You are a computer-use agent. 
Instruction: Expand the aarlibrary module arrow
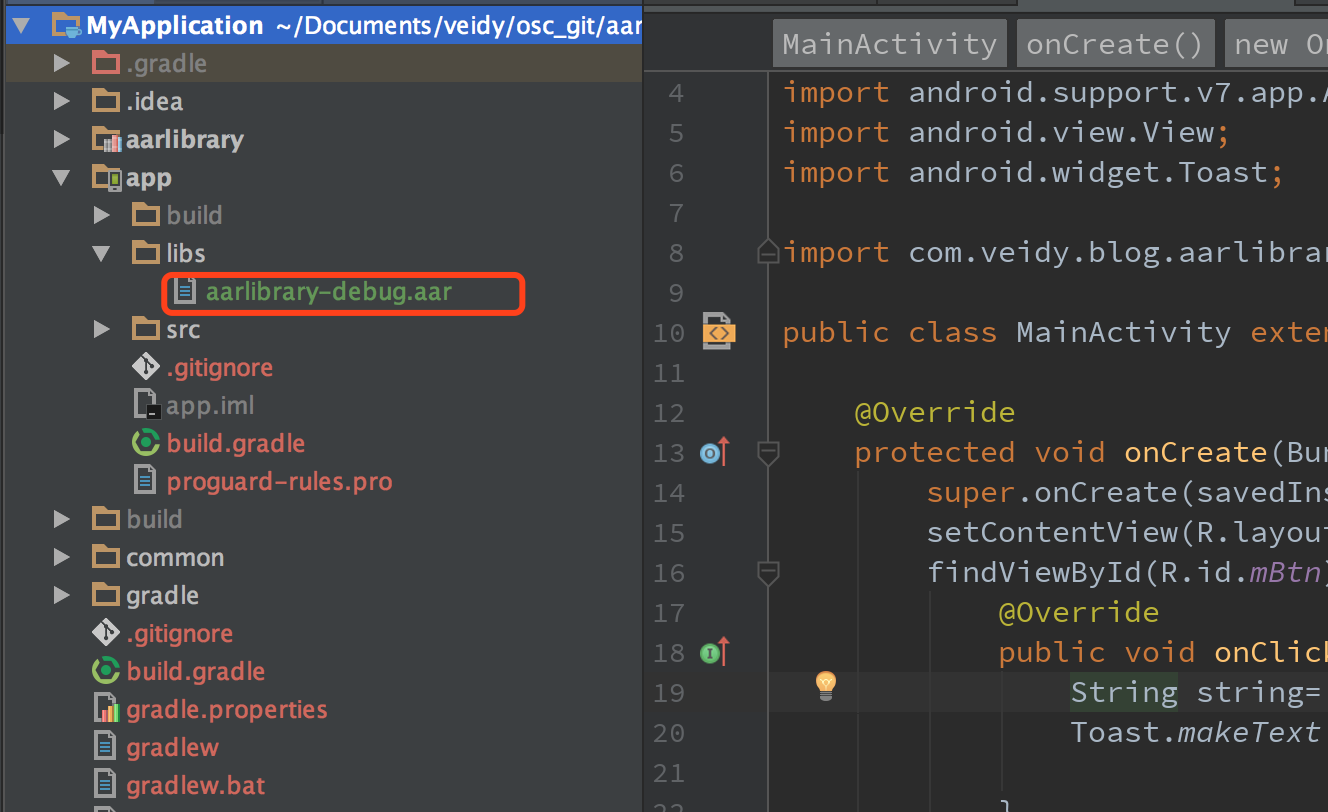[x=62, y=140]
